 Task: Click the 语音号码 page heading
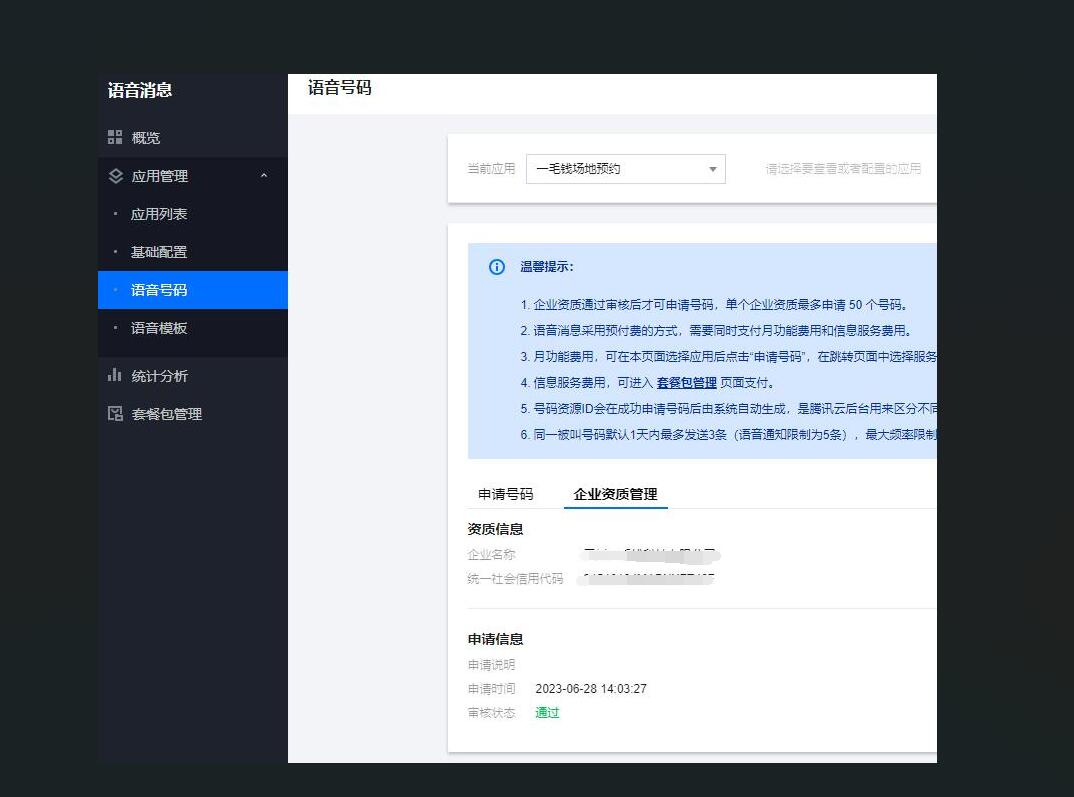click(340, 88)
